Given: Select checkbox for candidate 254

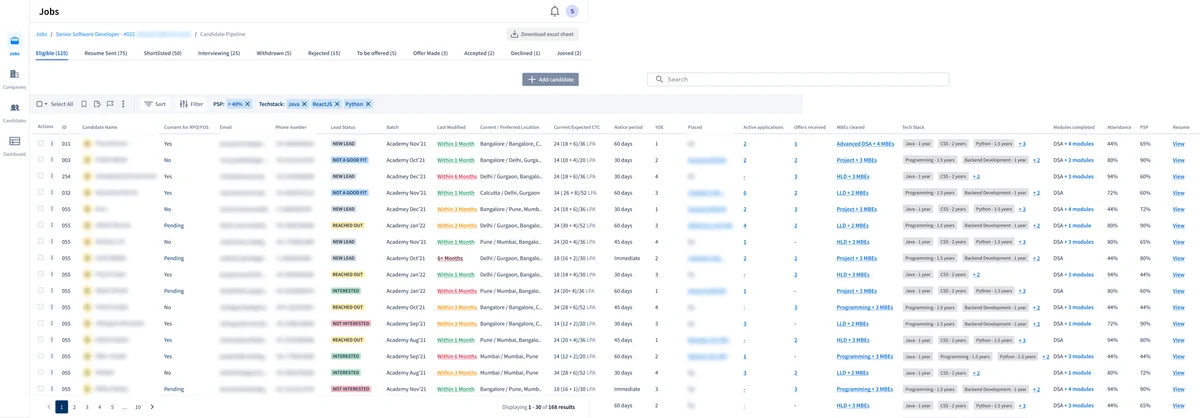Looking at the screenshot, I should coord(41,176).
